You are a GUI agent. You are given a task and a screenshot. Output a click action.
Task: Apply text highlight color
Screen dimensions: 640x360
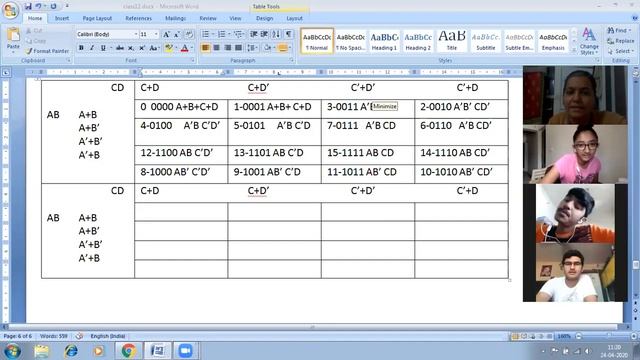pos(169,48)
